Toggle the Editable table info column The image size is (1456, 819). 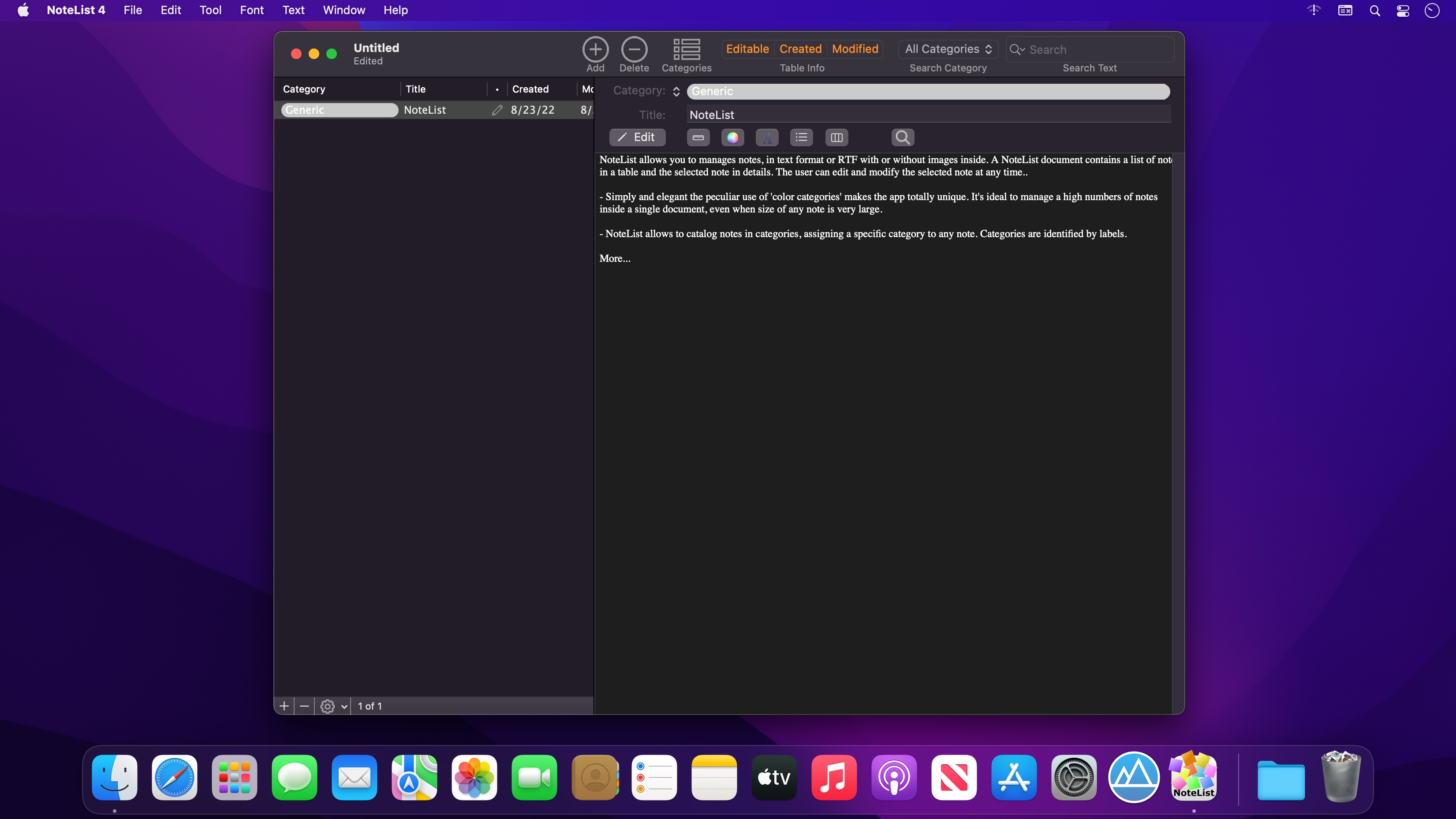point(747,49)
